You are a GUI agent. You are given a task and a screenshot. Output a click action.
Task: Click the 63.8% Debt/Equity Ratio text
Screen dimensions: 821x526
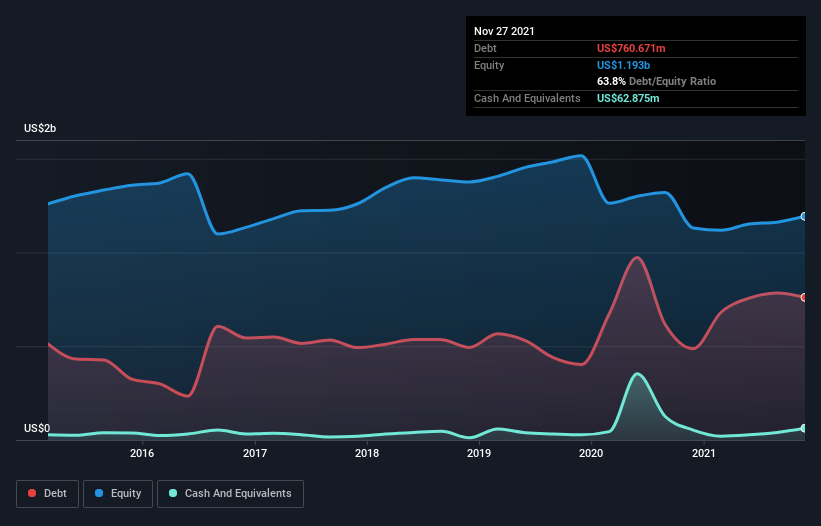(656, 82)
